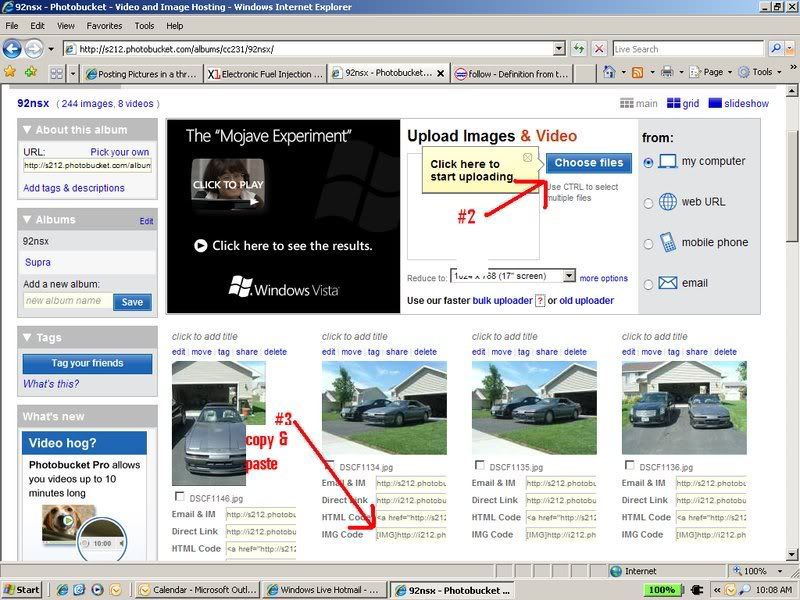
Task: Click the Live Search magnifier icon
Action: 776,49
